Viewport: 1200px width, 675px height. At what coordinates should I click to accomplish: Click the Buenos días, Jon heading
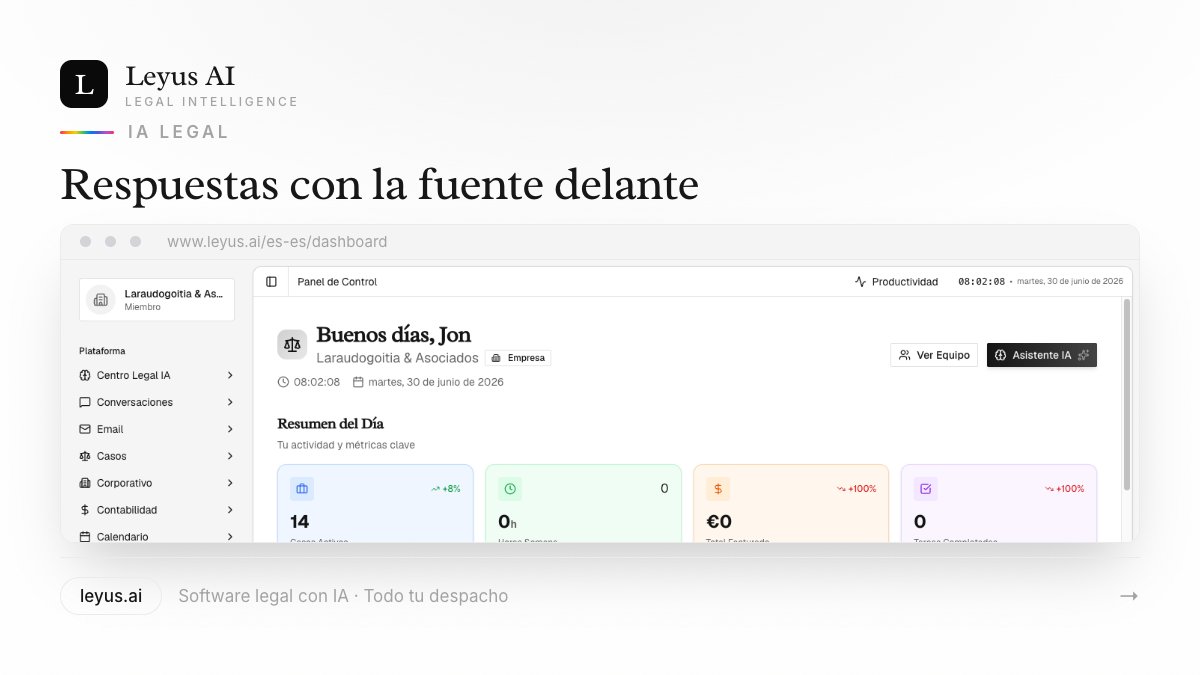tap(393, 335)
